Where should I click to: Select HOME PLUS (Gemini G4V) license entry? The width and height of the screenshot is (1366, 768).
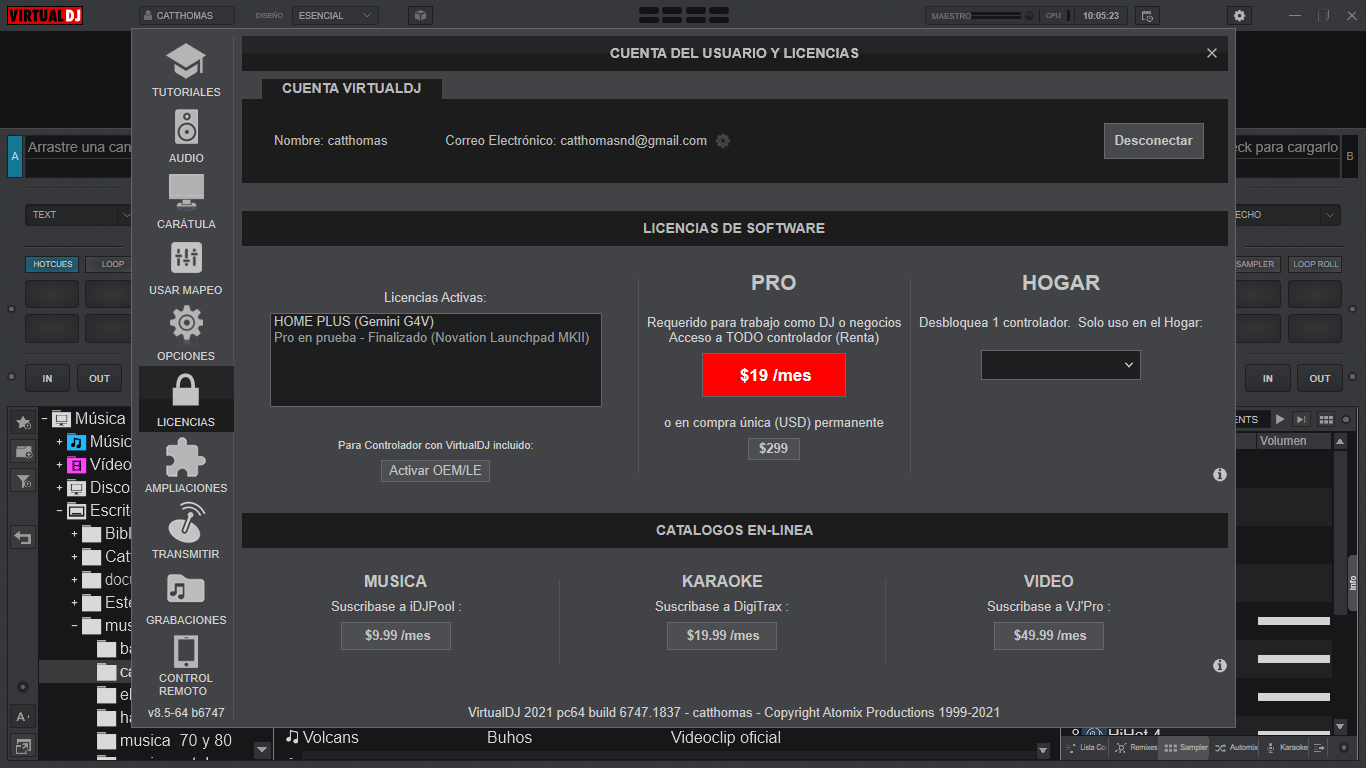pyautogui.click(x=354, y=322)
